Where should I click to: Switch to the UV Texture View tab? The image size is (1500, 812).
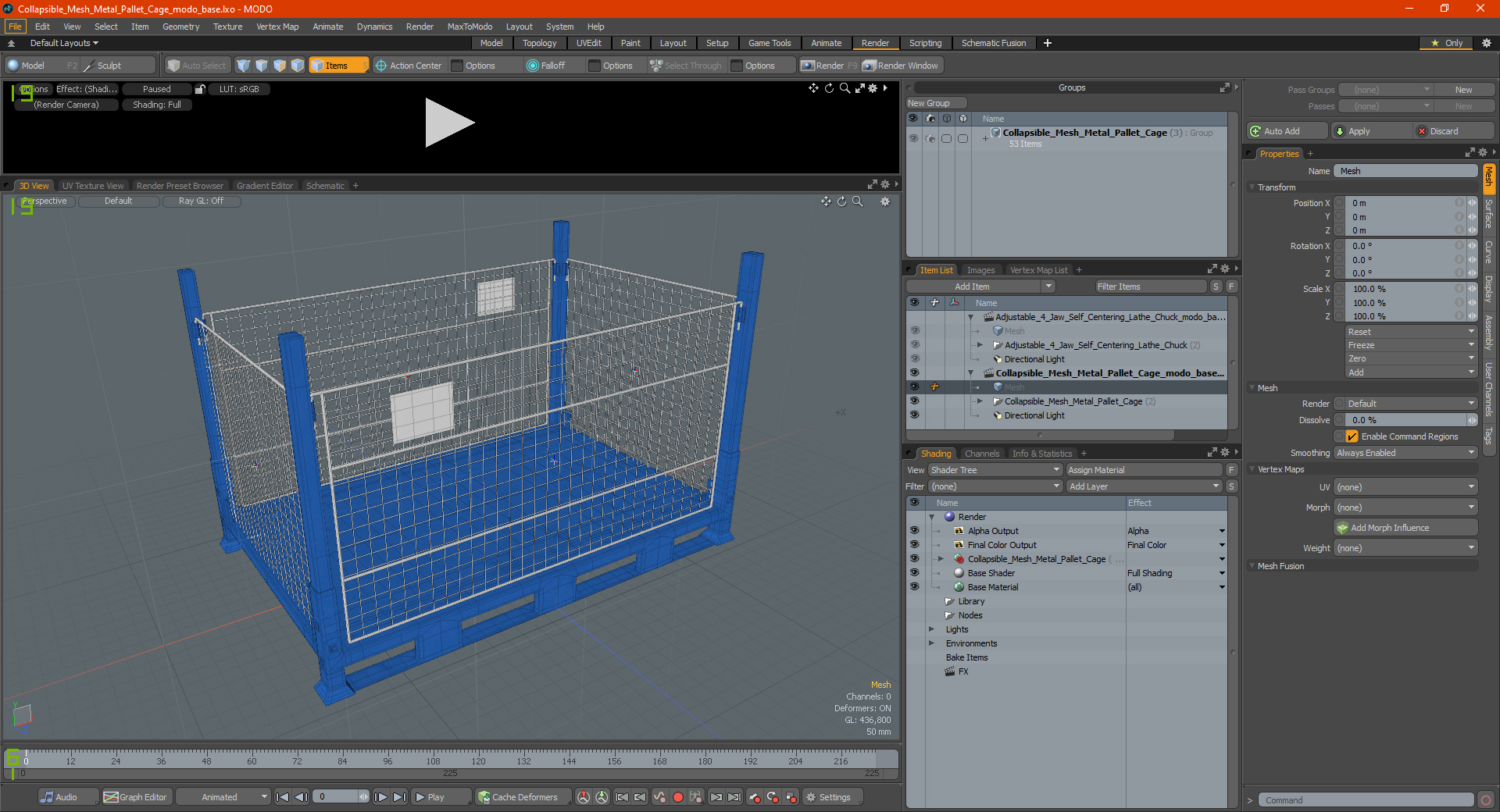[x=92, y=186]
